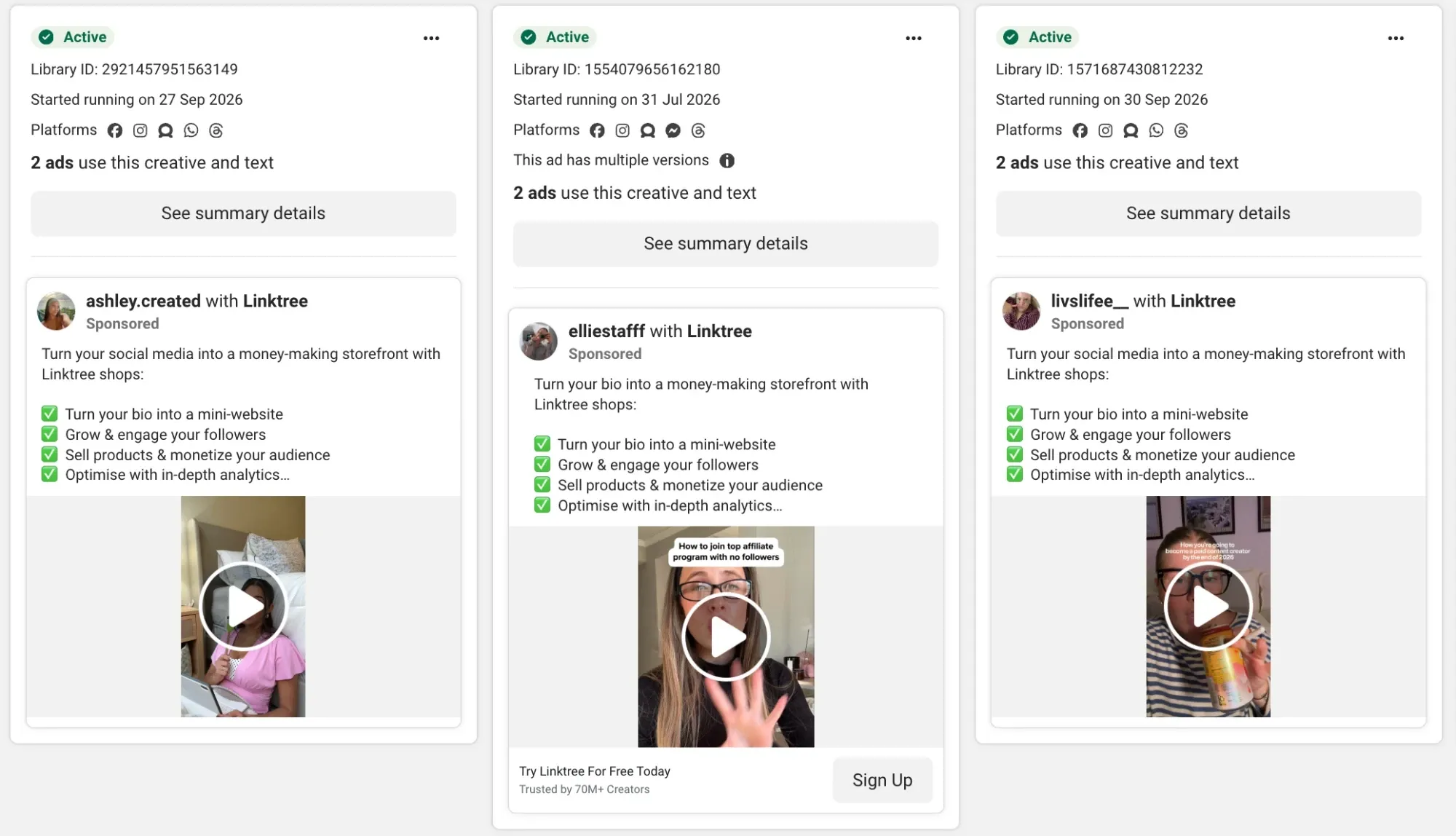Click the Sign Up button

882,781
